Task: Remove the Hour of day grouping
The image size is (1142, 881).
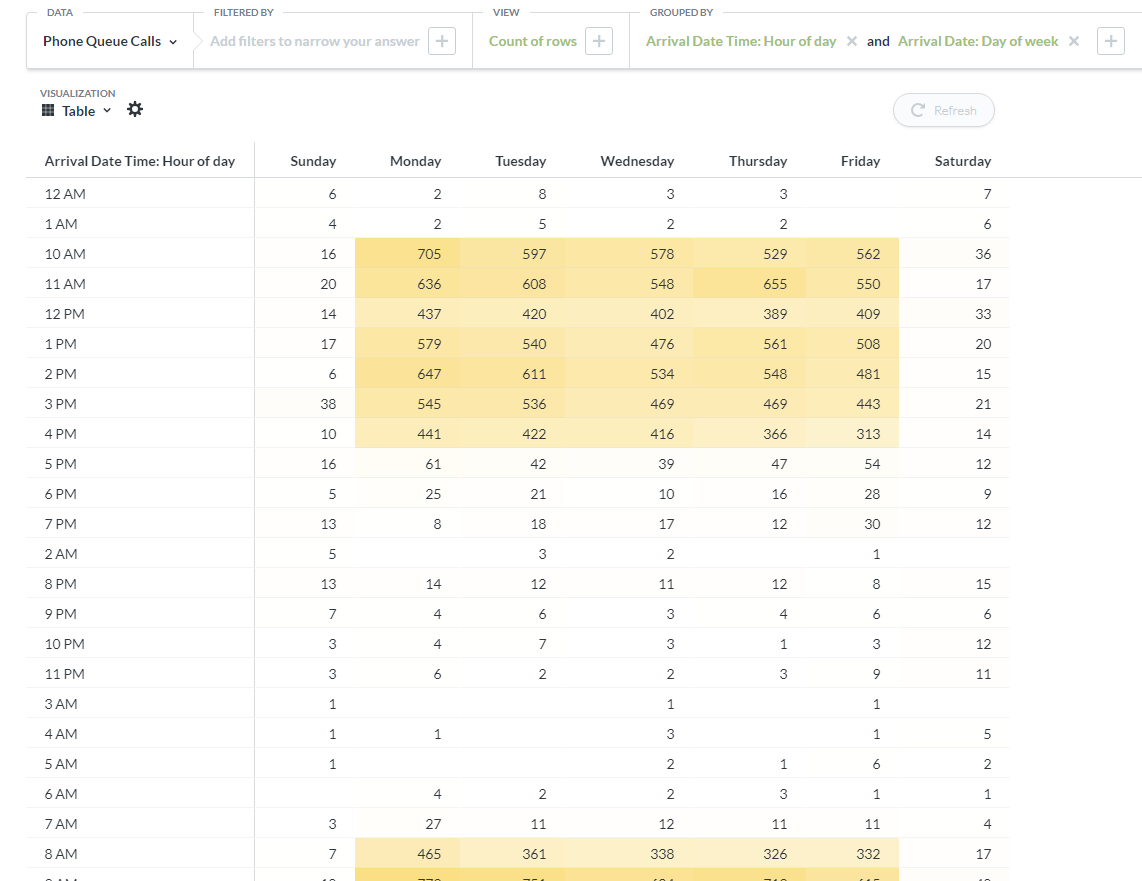Action: pyautogui.click(x=851, y=41)
